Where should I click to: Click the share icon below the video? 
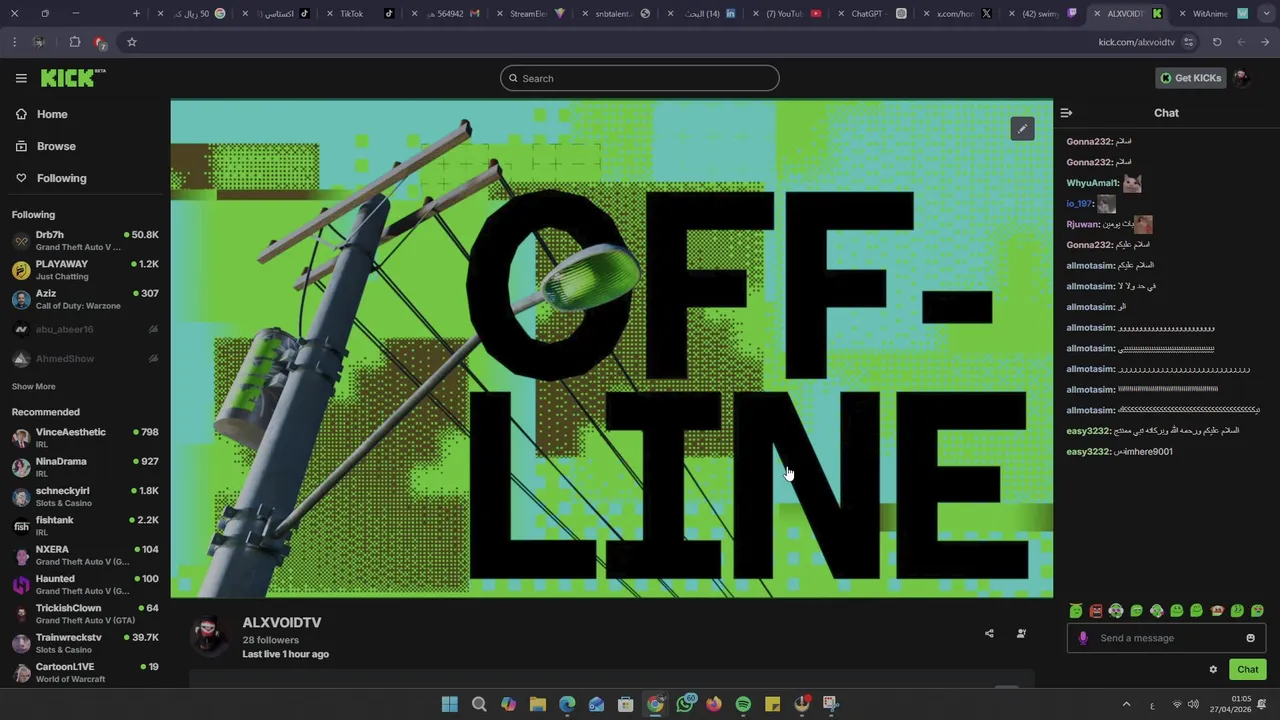989,633
